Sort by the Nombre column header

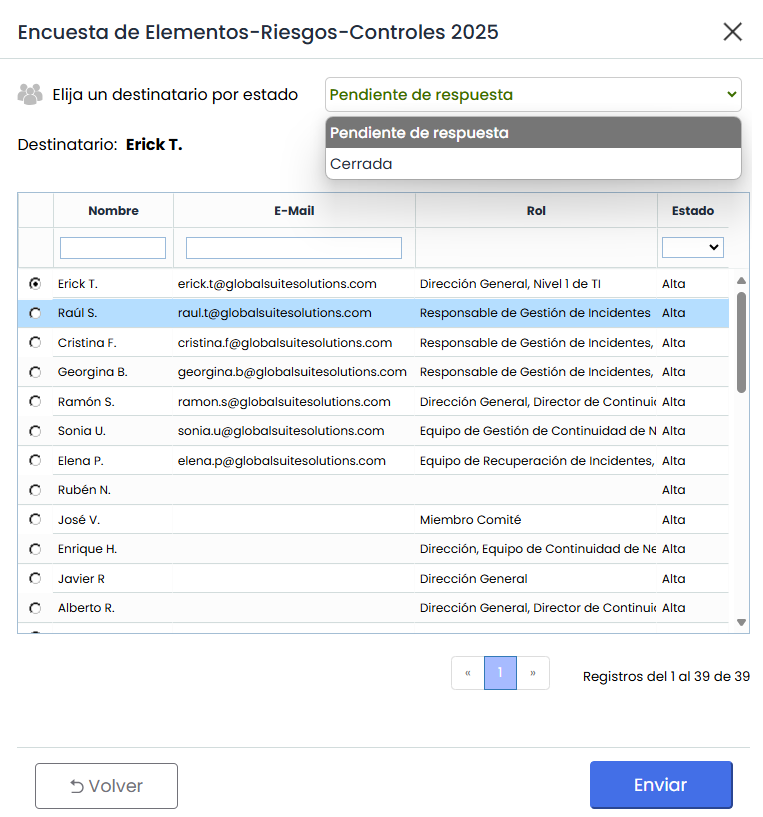[113, 211]
